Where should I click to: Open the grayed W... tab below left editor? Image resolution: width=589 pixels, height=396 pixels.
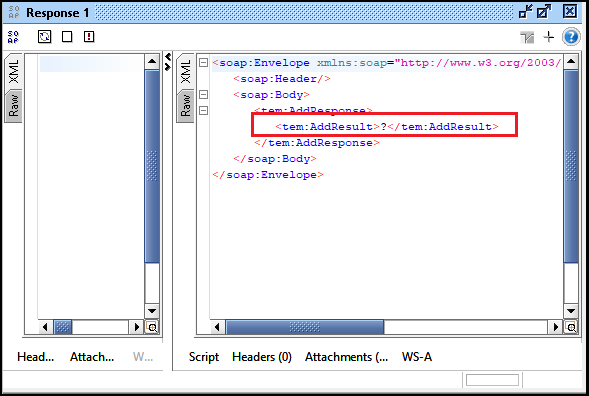pyautogui.click(x=143, y=357)
